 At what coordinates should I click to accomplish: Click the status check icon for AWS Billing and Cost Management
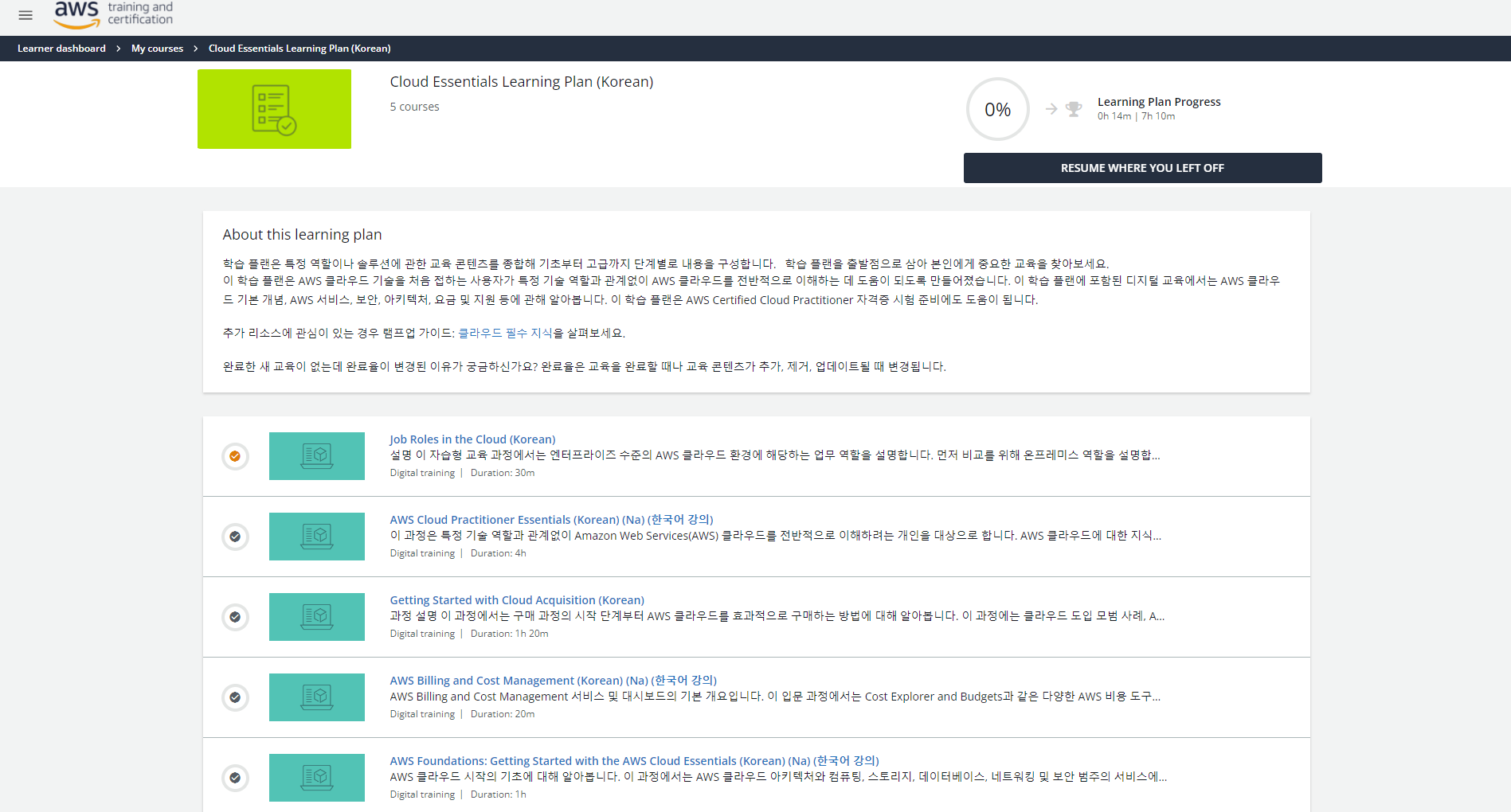235,697
